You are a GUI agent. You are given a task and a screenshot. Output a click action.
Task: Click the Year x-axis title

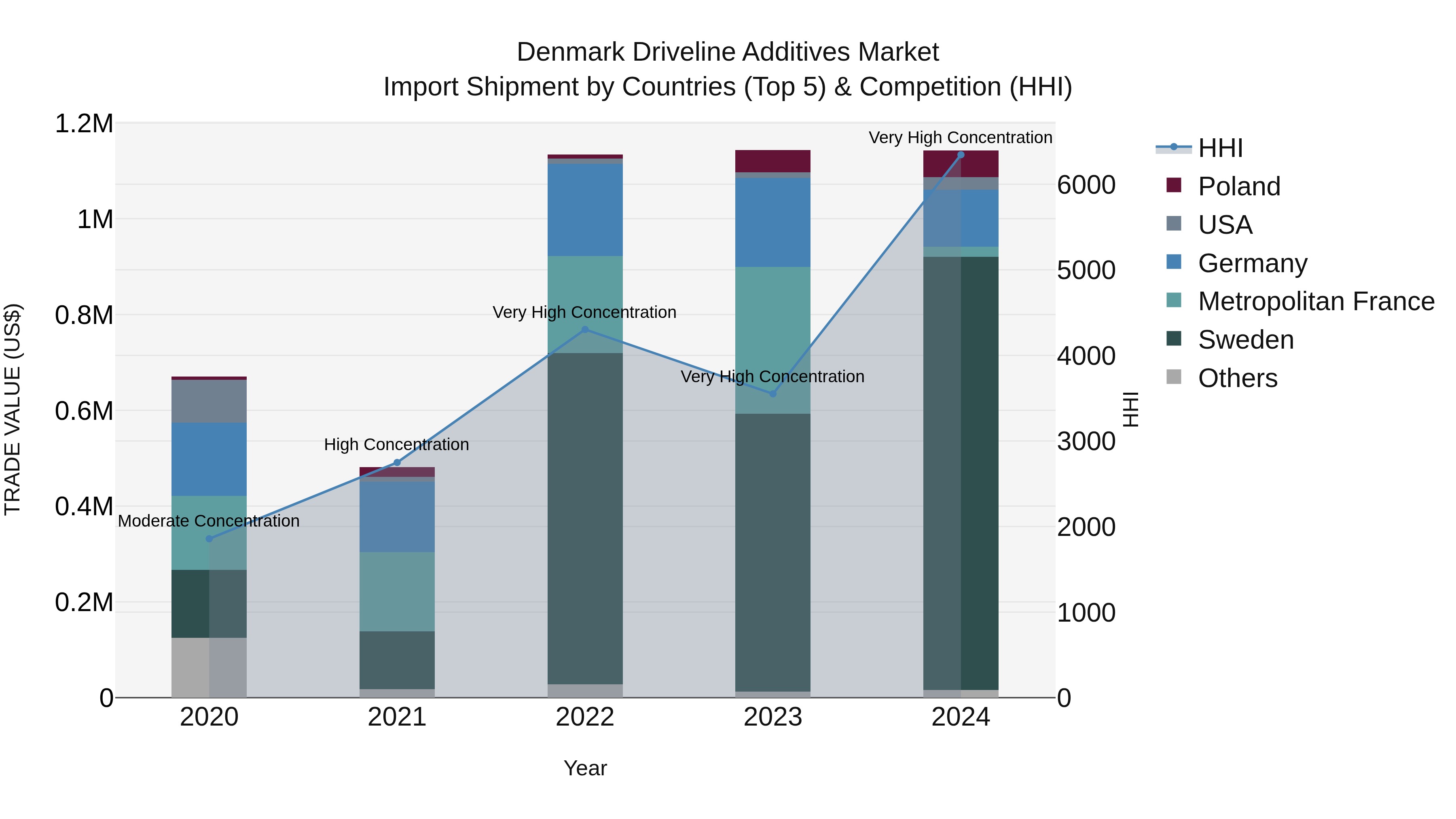click(585, 768)
